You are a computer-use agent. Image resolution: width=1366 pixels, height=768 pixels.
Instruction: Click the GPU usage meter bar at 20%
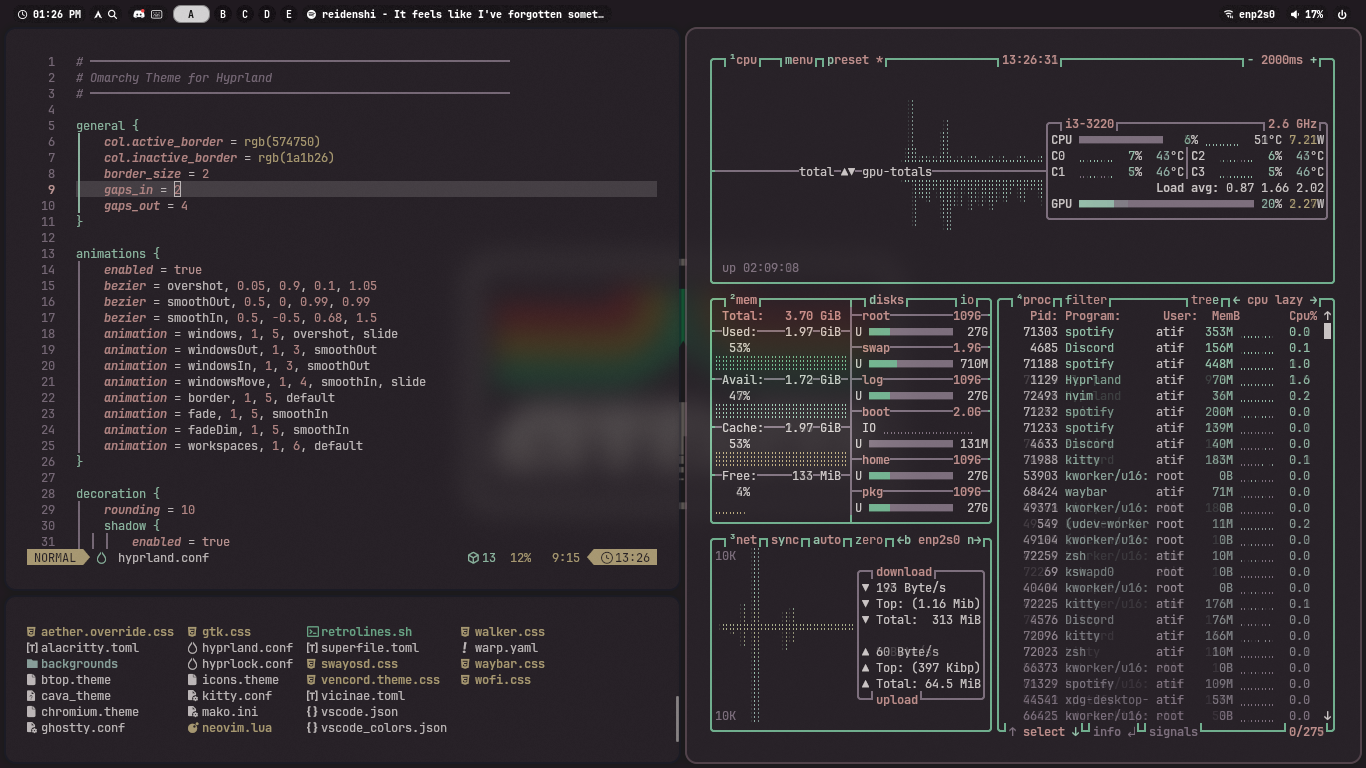click(x=1166, y=204)
